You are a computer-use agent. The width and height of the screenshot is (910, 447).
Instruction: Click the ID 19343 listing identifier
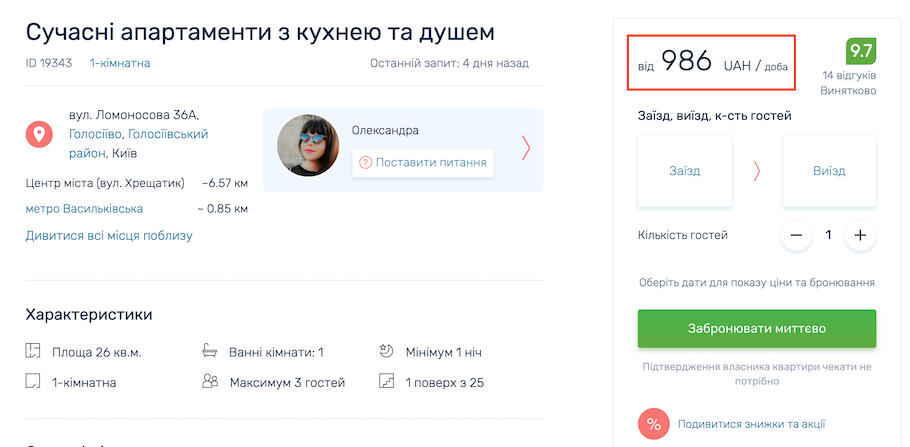[x=49, y=63]
